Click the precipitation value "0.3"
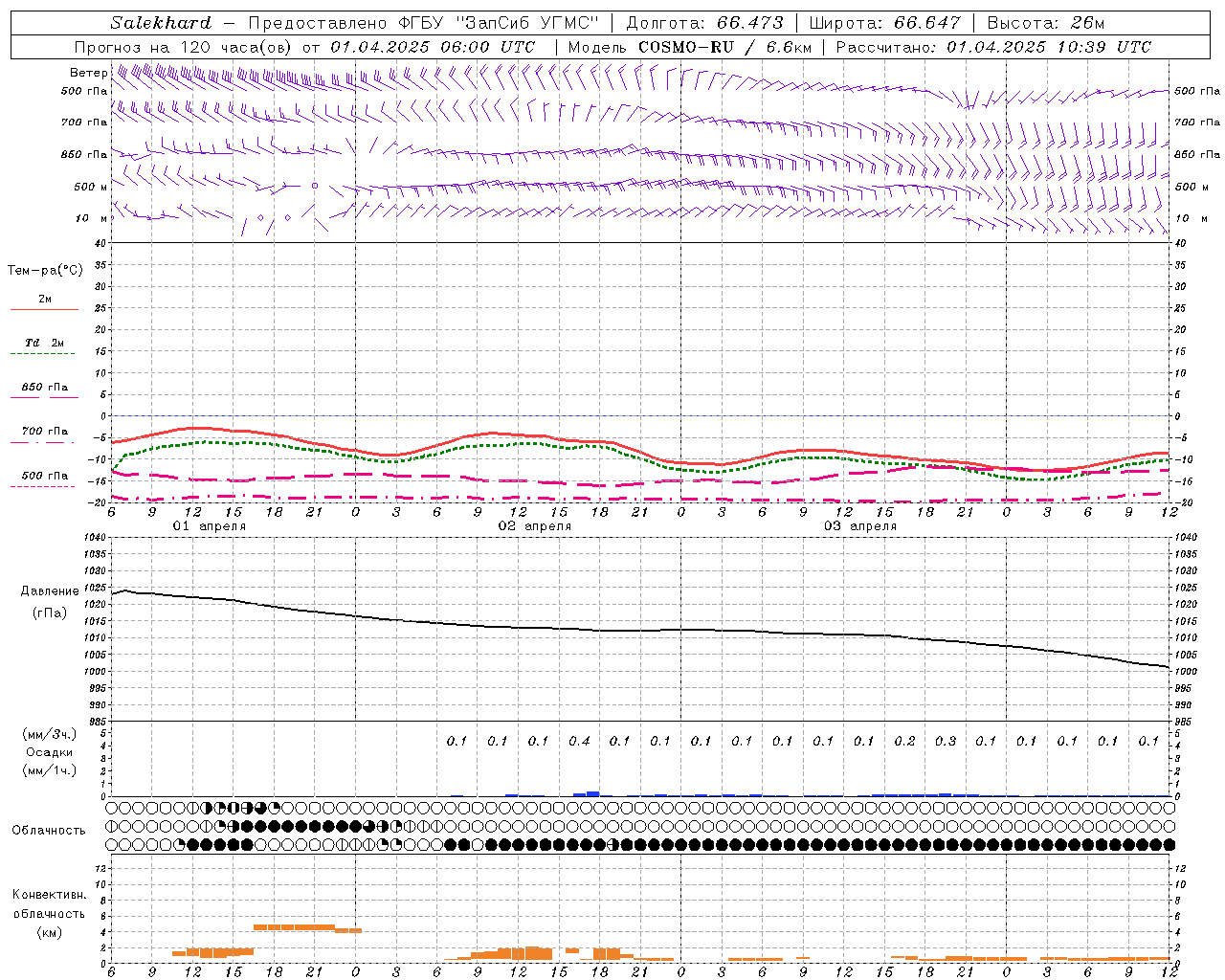 946,741
